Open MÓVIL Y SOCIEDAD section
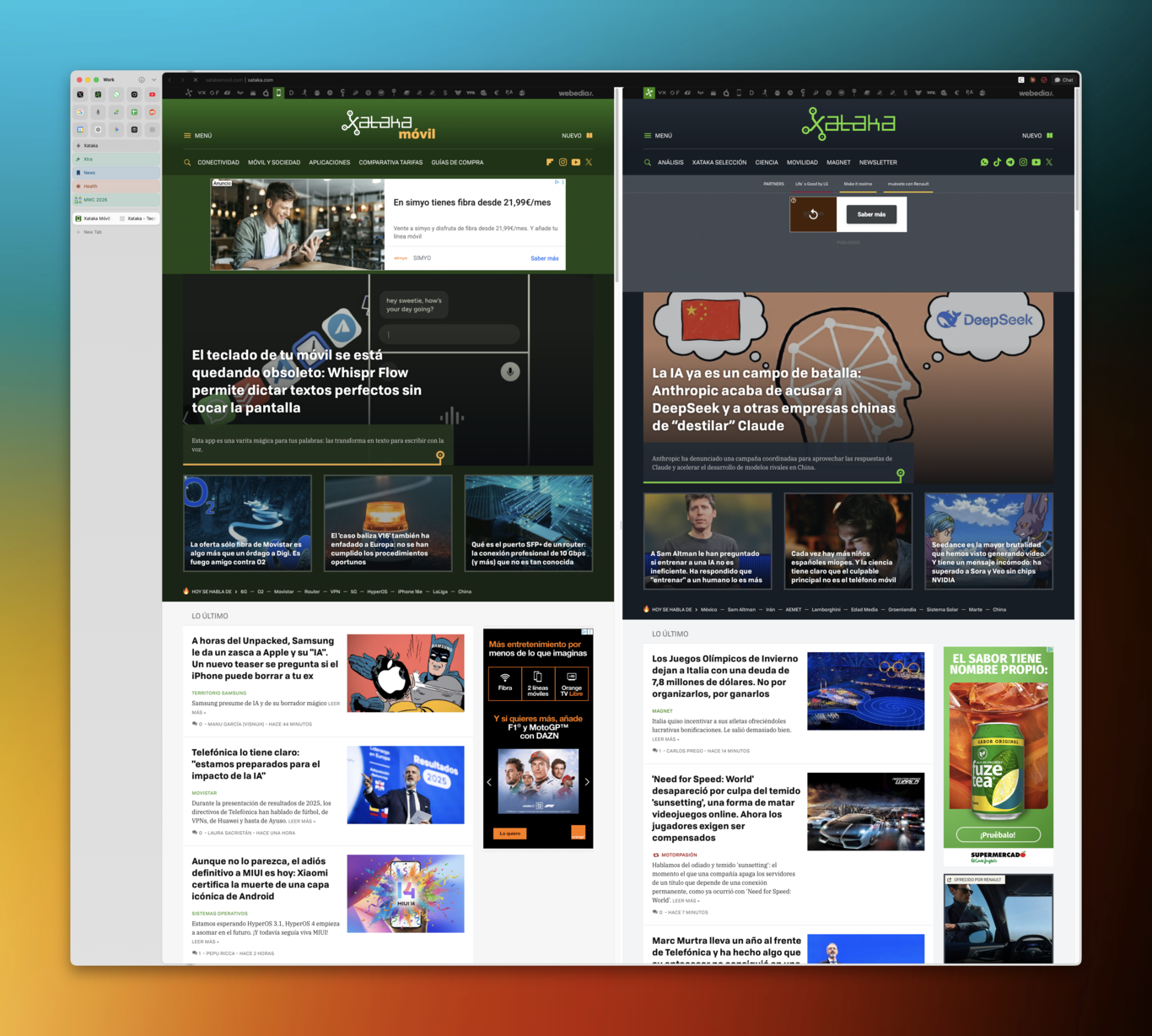 click(274, 162)
